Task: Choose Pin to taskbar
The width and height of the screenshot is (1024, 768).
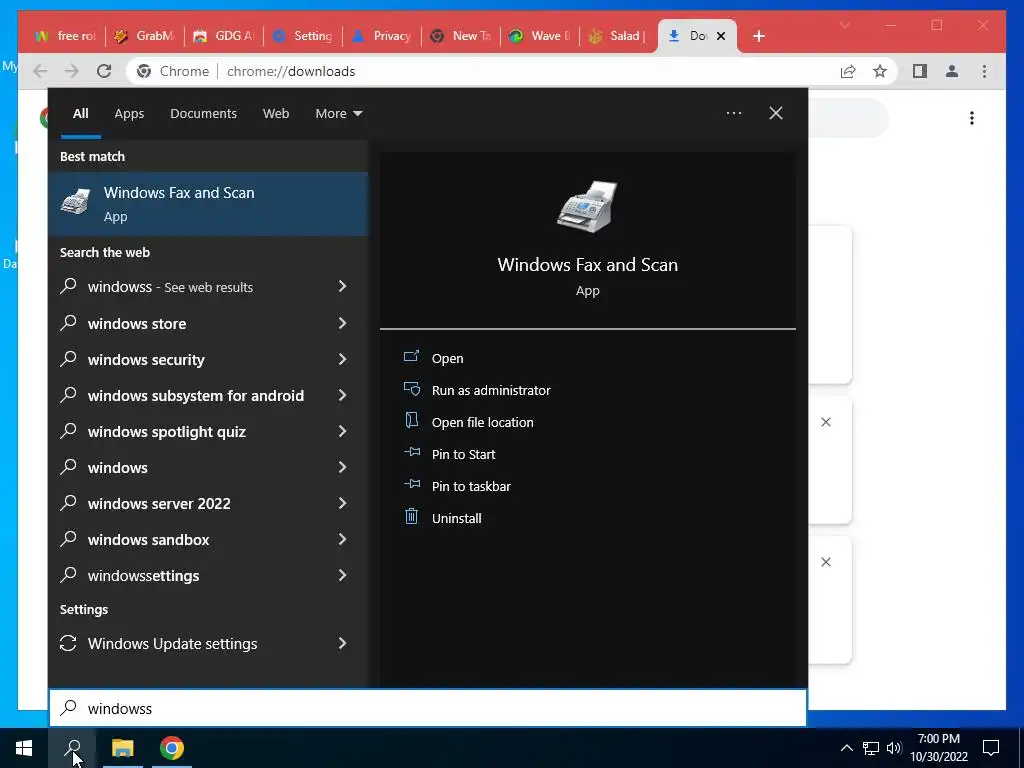Action: [x=472, y=487]
